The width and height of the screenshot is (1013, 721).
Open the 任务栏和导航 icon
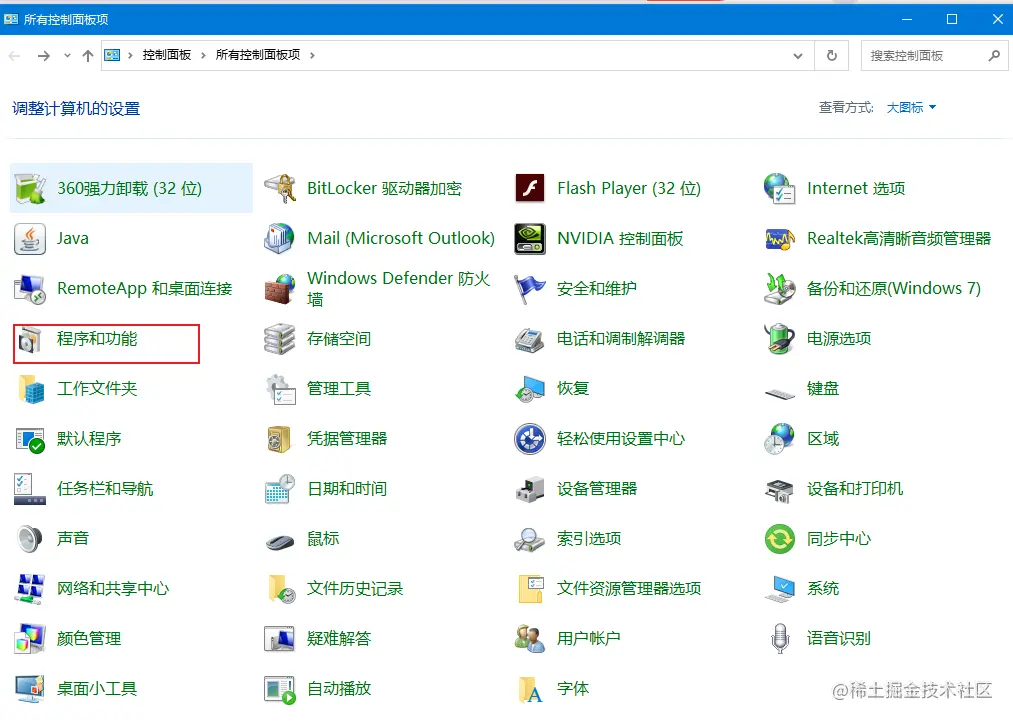click(30, 489)
